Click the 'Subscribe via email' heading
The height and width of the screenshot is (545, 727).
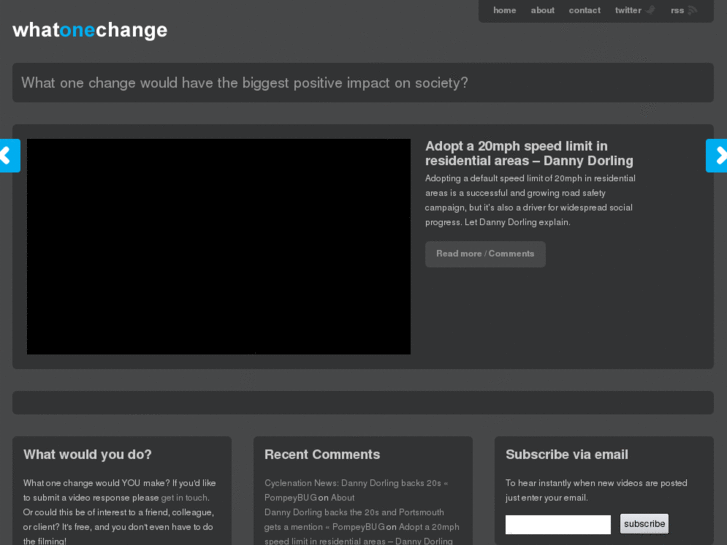click(x=567, y=455)
